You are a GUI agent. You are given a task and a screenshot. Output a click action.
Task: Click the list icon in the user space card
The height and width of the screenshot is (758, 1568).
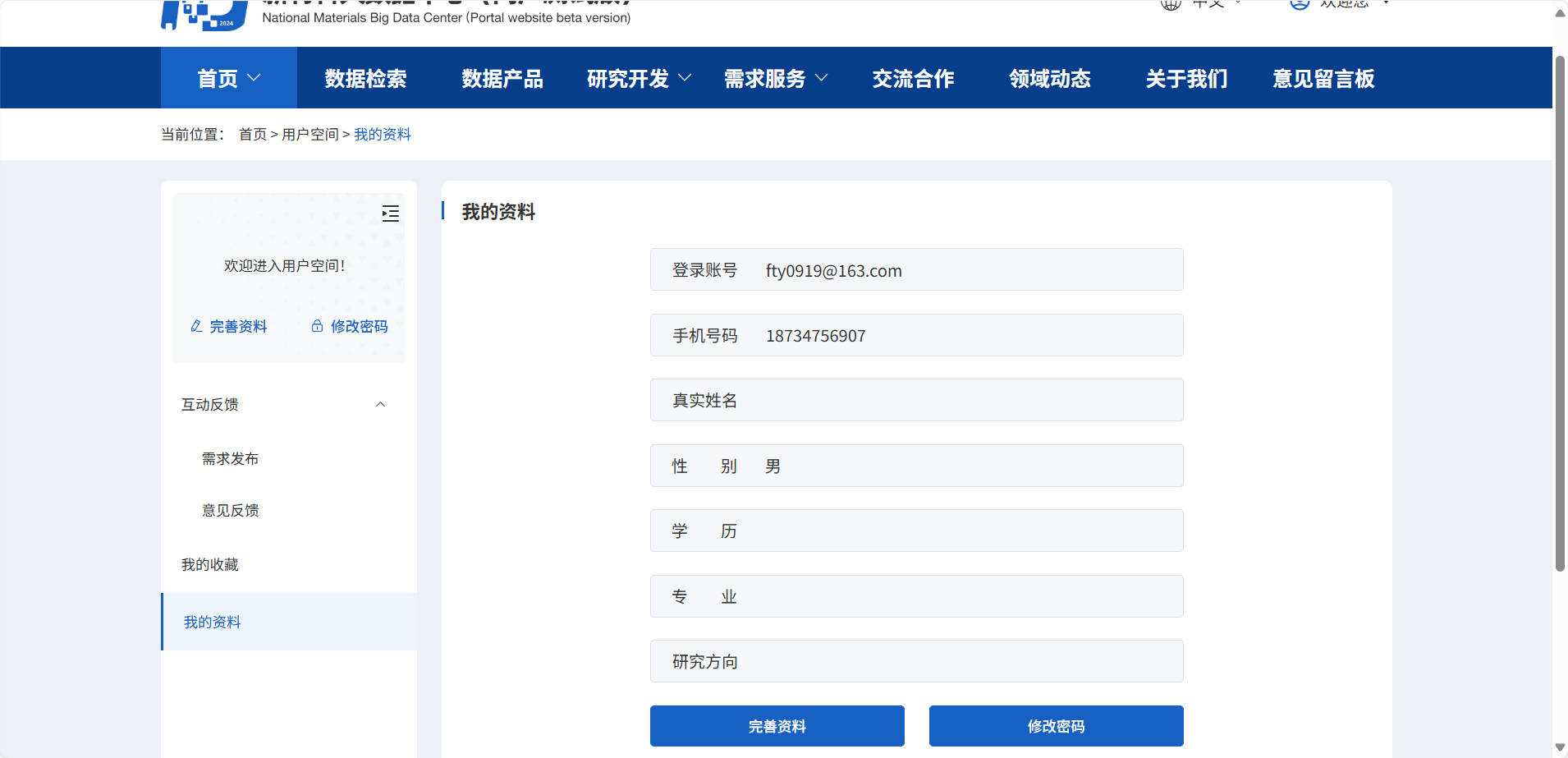(x=391, y=214)
